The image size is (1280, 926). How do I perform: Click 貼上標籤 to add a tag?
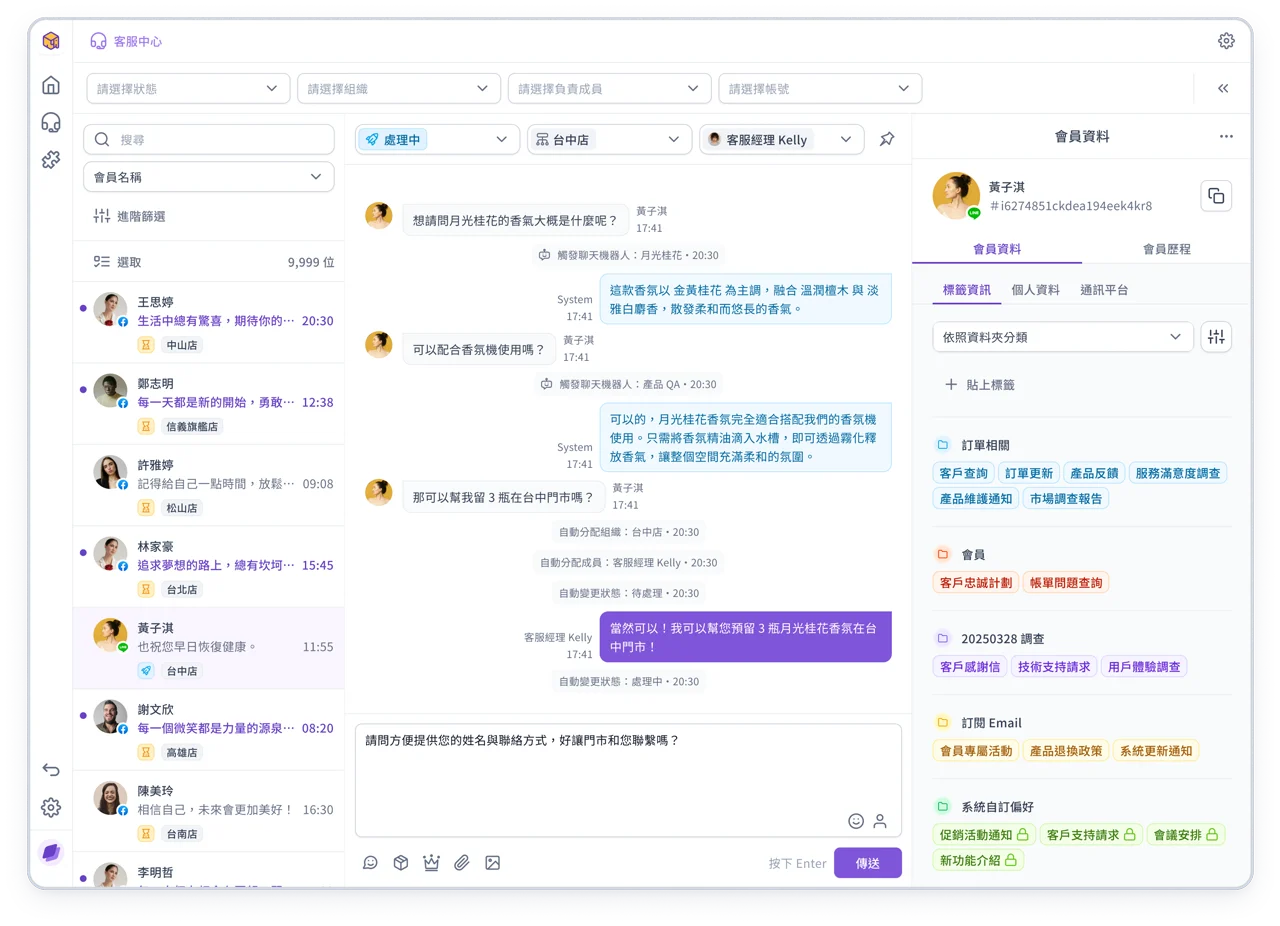point(979,384)
